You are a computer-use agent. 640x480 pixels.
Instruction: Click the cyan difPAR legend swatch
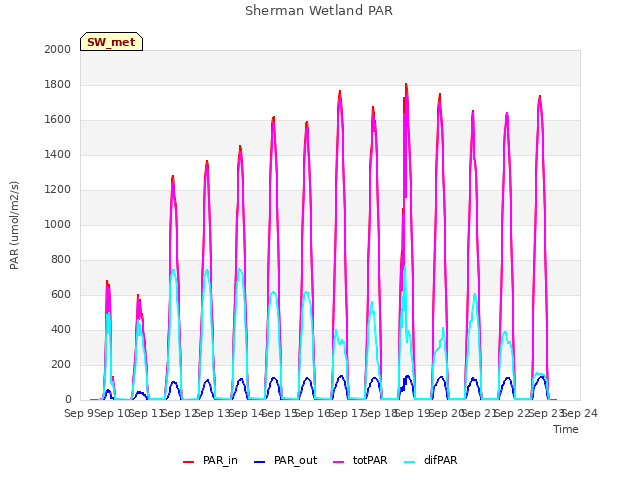click(409, 462)
